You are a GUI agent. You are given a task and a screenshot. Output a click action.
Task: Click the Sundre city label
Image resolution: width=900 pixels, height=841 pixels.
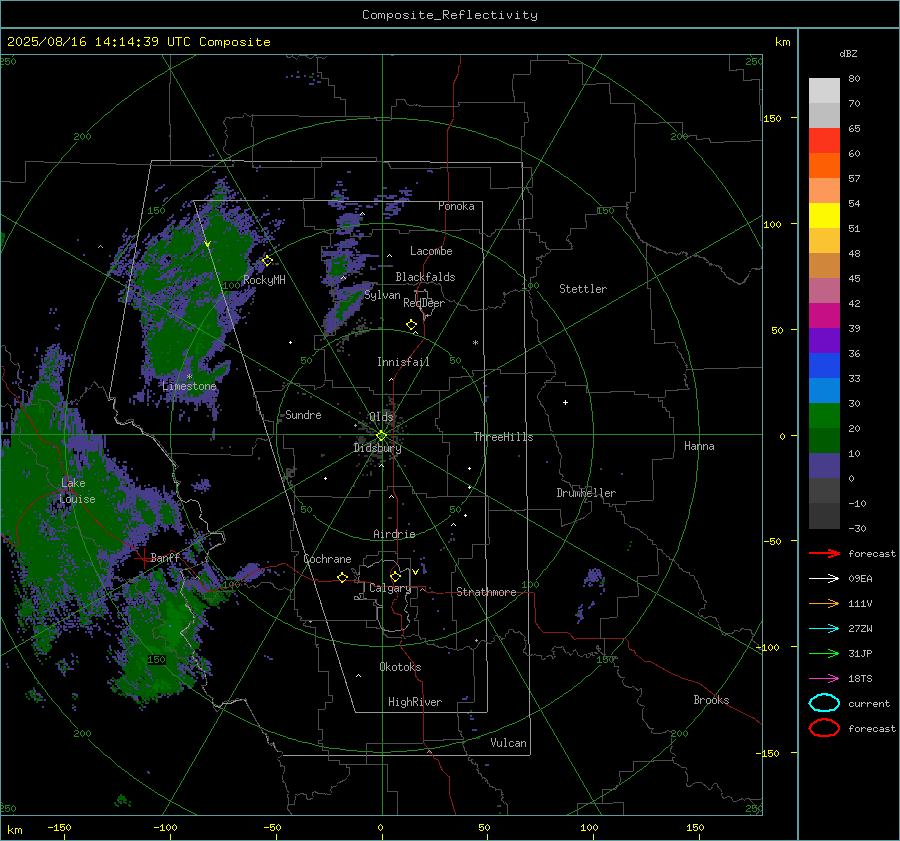coord(303,415)
